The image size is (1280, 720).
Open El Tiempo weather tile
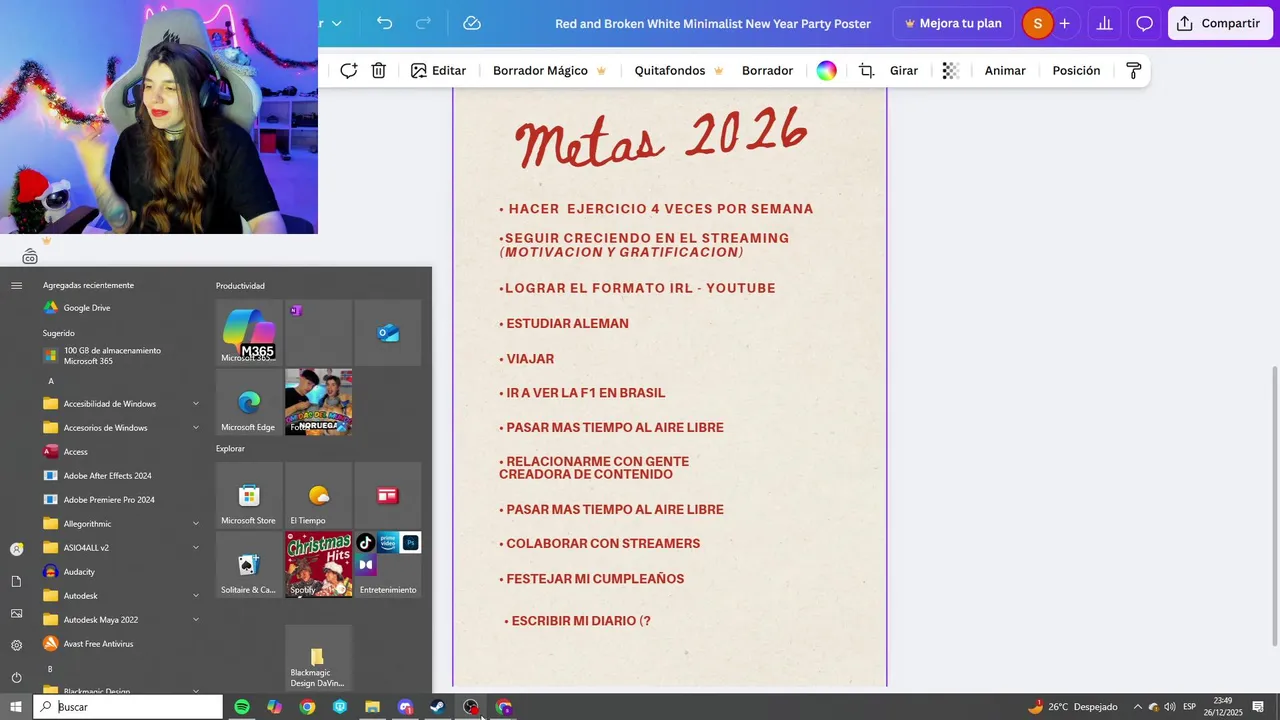[x=318, y=495]
